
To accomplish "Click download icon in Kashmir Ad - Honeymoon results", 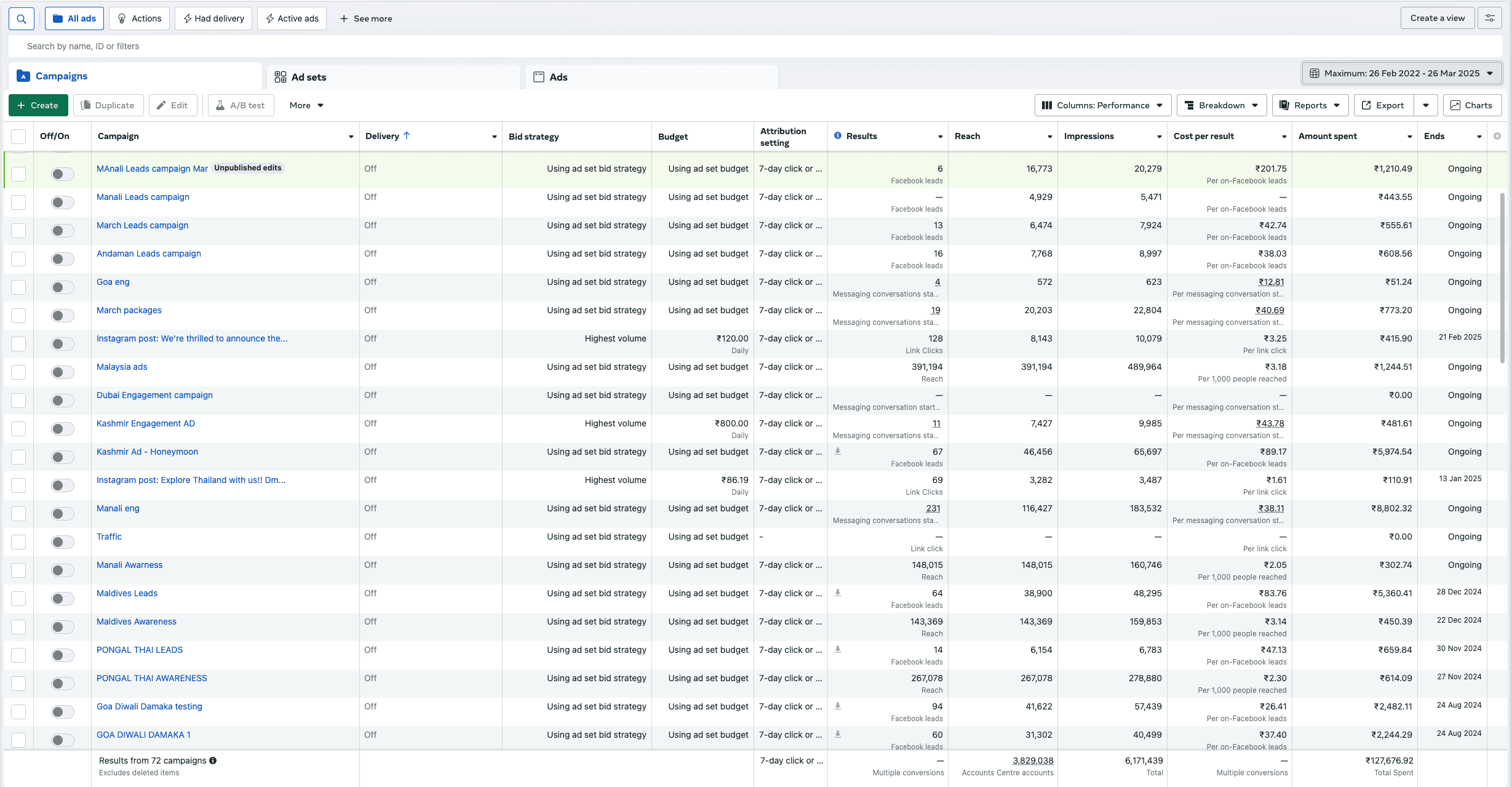I will coord(838,452).
